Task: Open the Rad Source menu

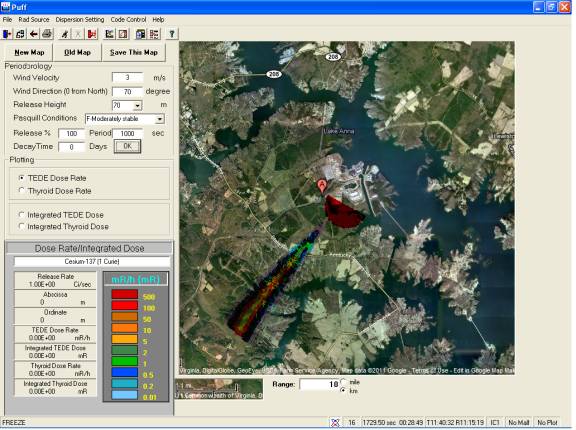Action: click(x=34, y=19)
